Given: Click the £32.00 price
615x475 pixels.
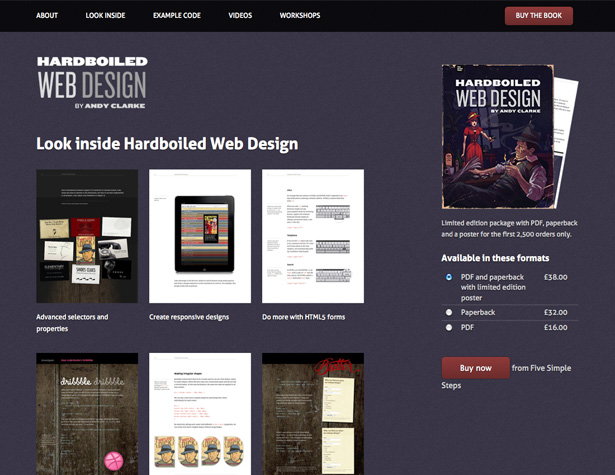Looking at the screenshot, I should [555, 312].
